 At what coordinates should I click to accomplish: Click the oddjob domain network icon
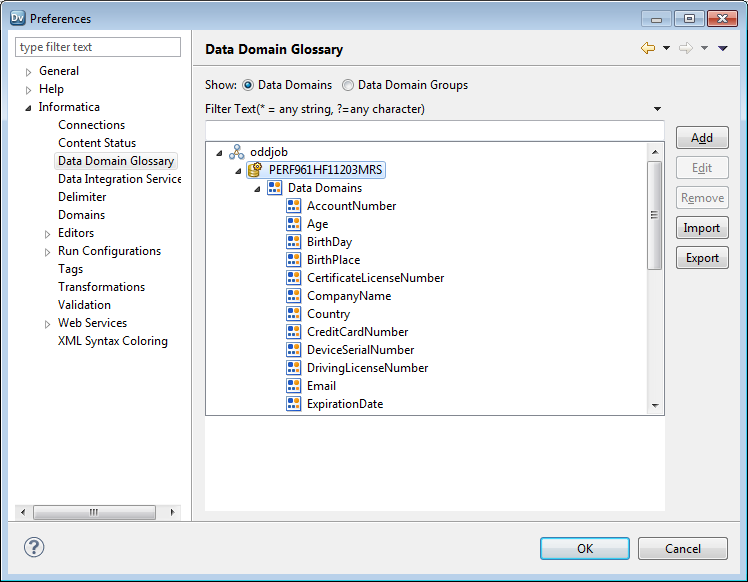(x=236, y=152)
